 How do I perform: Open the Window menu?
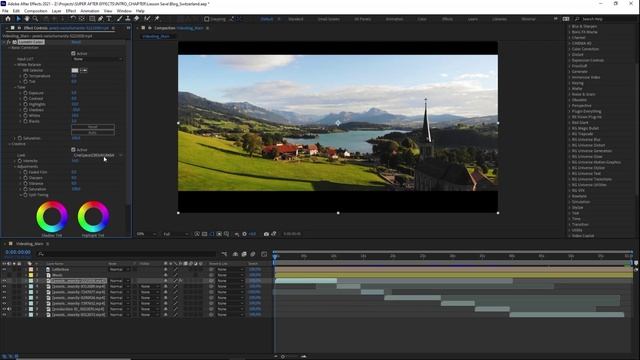coord(124,11)
